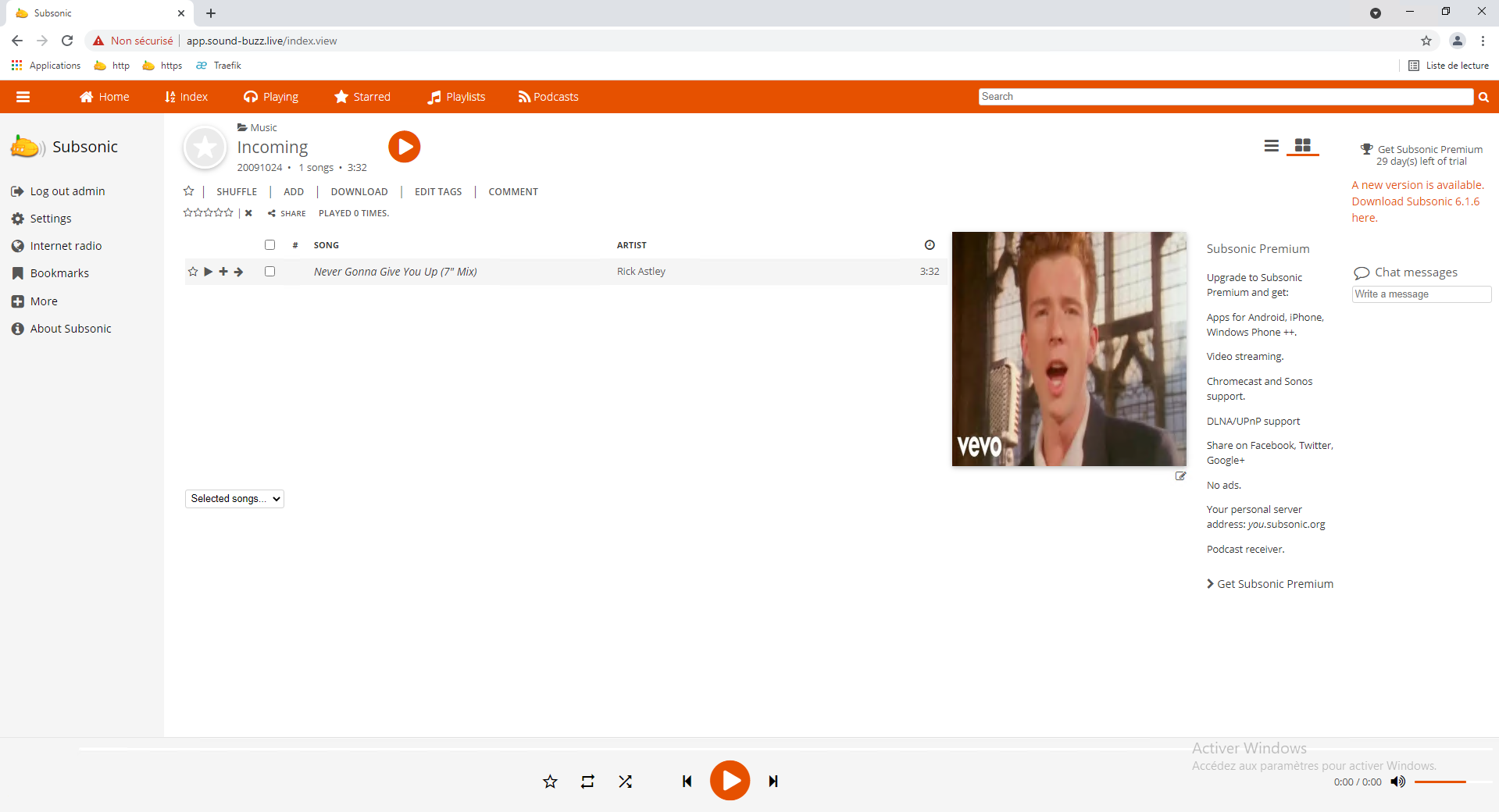
Task: Open the Chrome three-dot menu
Action: pyautogui.click(x=1483, y=41)
